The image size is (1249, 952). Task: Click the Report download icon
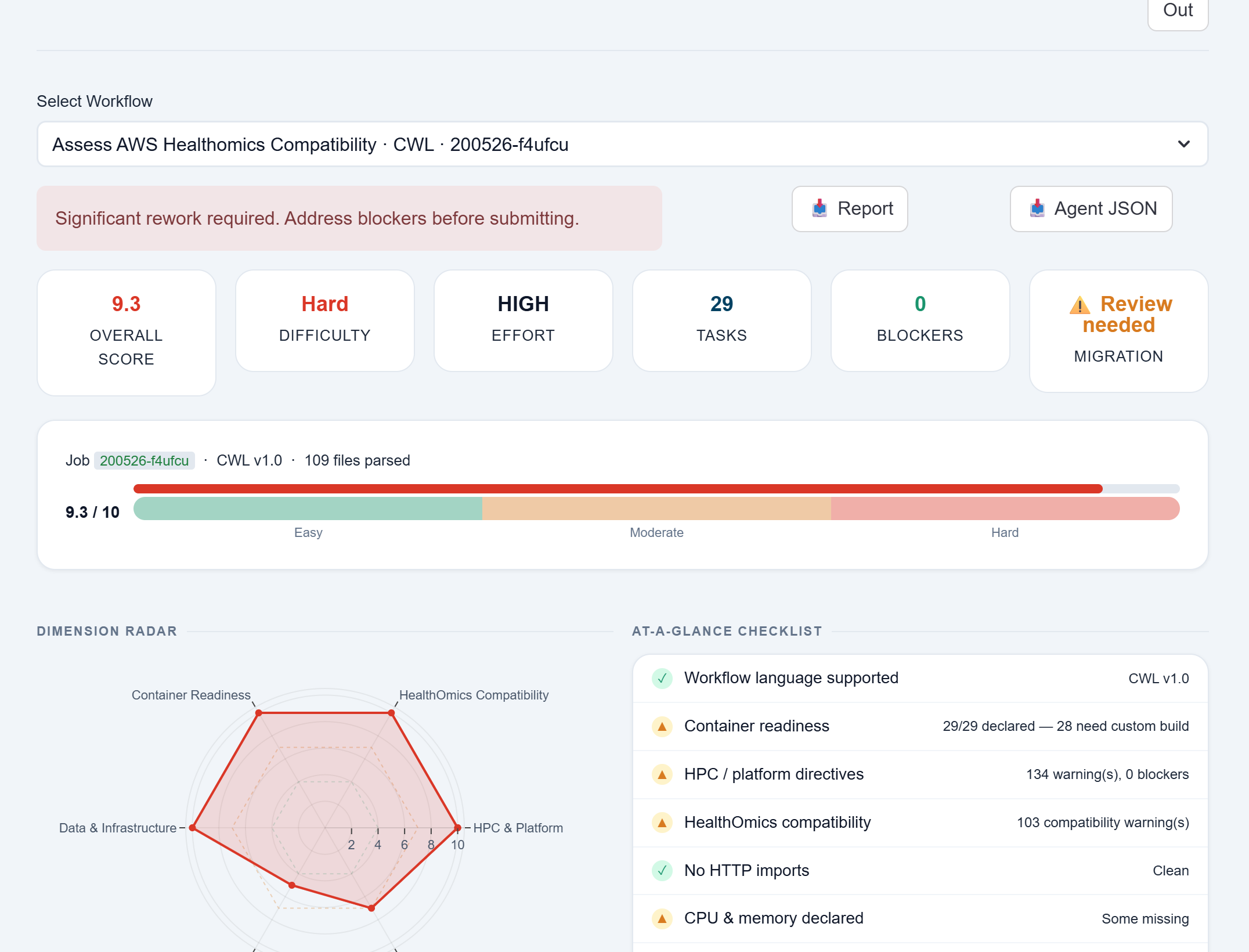click(820, 208)
